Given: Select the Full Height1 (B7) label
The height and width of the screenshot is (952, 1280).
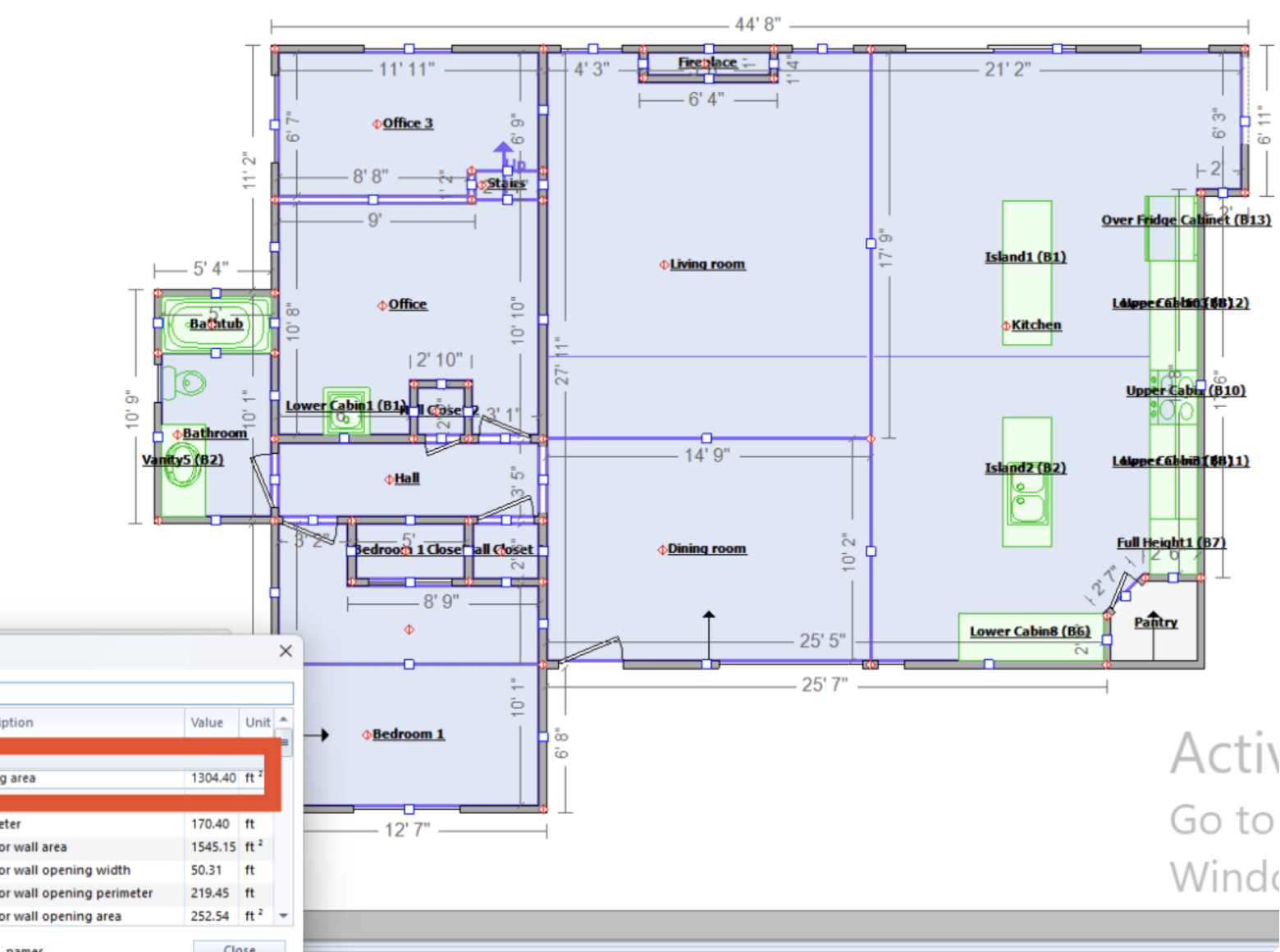Looking at the screenshot, I should [1172, 542].
